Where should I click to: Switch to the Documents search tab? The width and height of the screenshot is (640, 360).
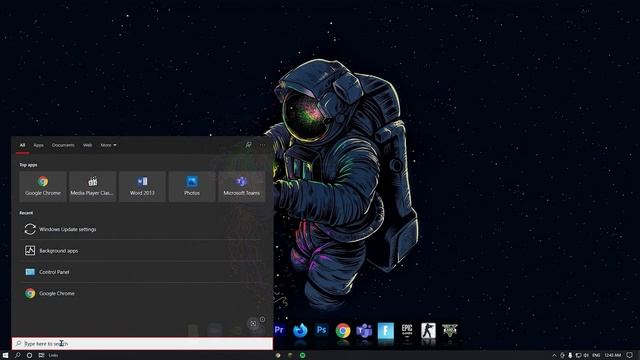click(63, 145)
